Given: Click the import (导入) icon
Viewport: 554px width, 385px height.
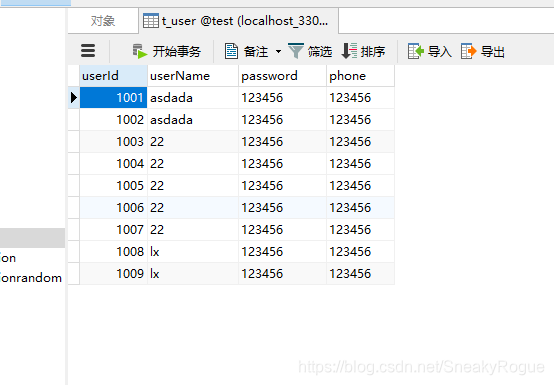Looking at the screenshot, I should [x=416, y=51].
